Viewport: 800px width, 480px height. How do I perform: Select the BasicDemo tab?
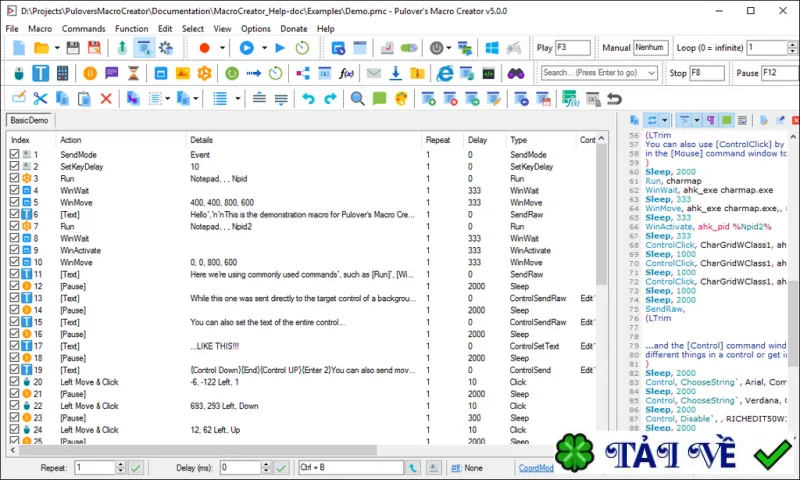29,120
